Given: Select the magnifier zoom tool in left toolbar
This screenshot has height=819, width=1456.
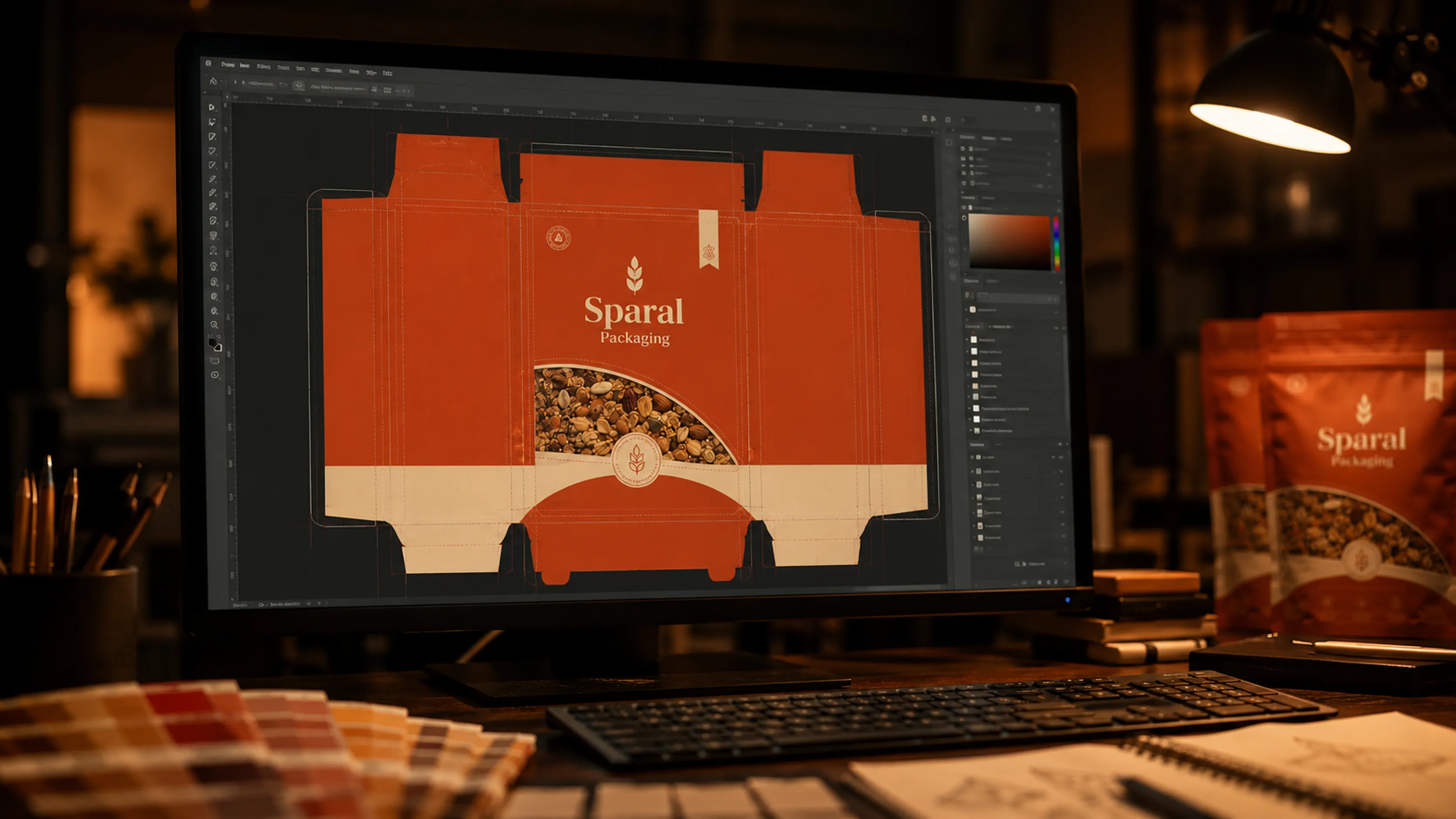Looking at the screenshot, I should pos(214,325).
